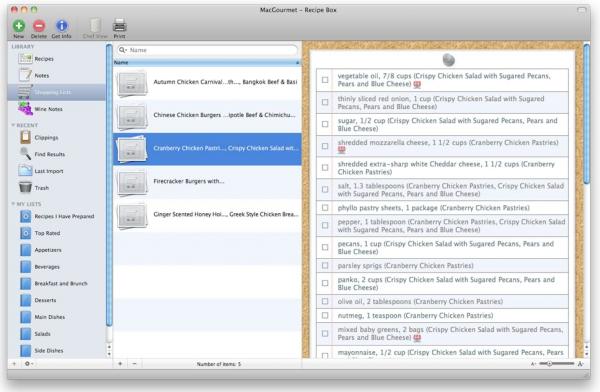Select the Chinese Chicken Burgers shopping list
This screenshot has width=600, height=392.
[x=207, y=116]
